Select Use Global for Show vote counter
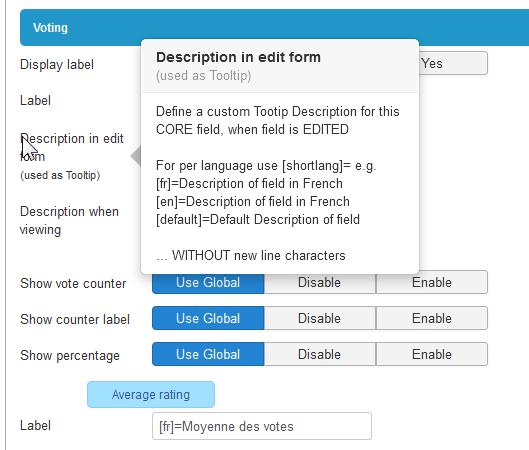 [208, 282]
